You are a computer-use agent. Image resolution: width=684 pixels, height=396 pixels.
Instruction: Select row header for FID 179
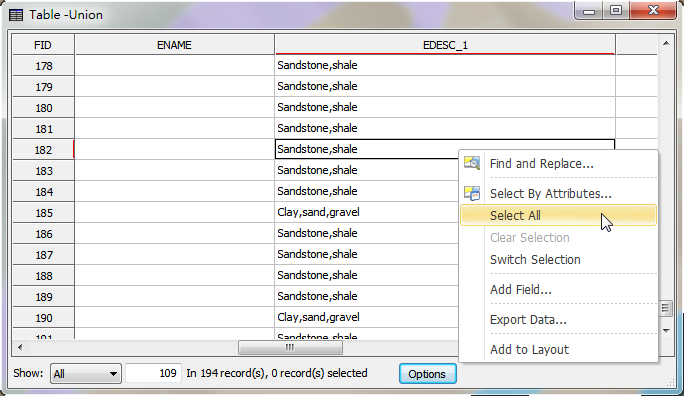click(43, 87)
